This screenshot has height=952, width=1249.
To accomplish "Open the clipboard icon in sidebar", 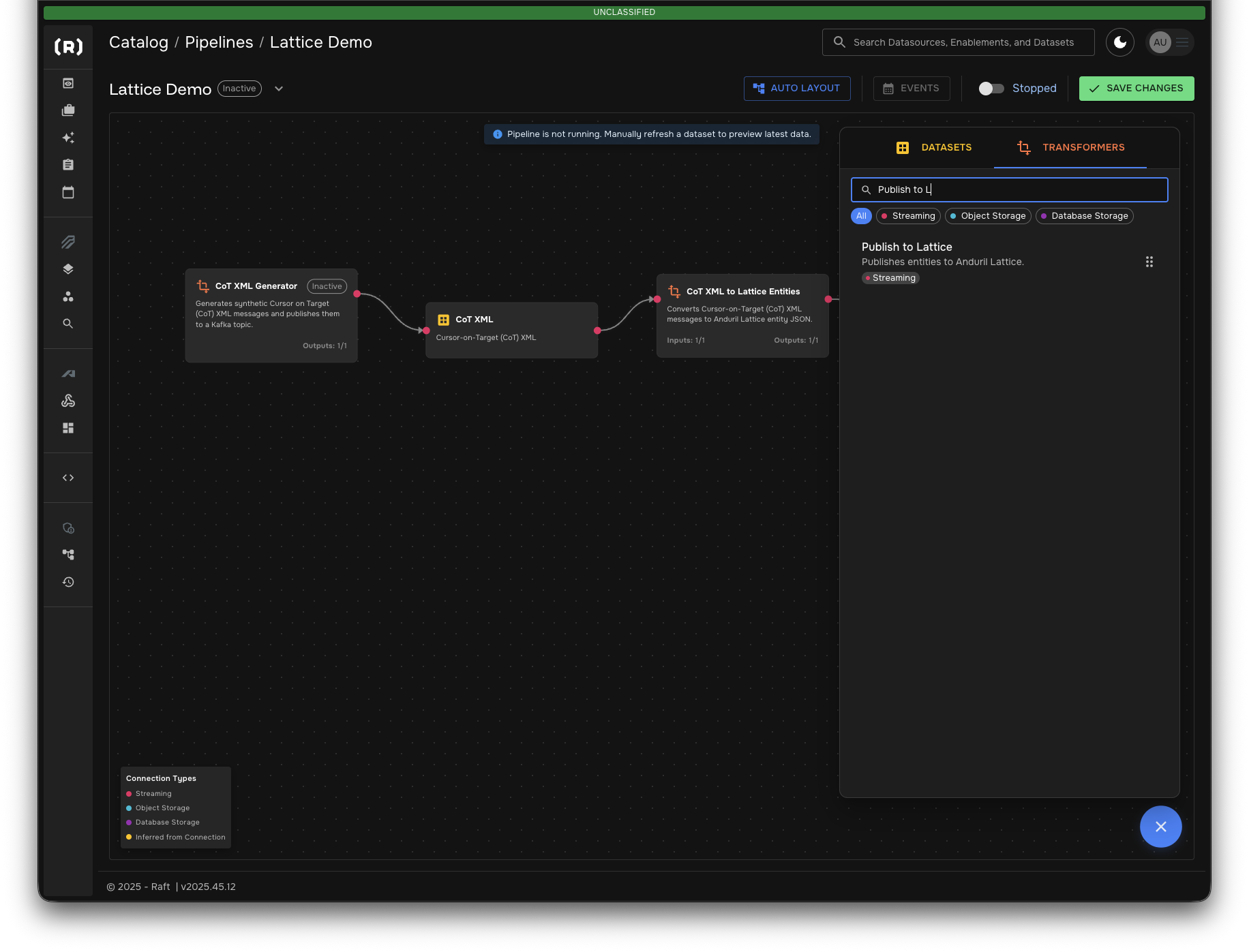I will click(68, 165).
